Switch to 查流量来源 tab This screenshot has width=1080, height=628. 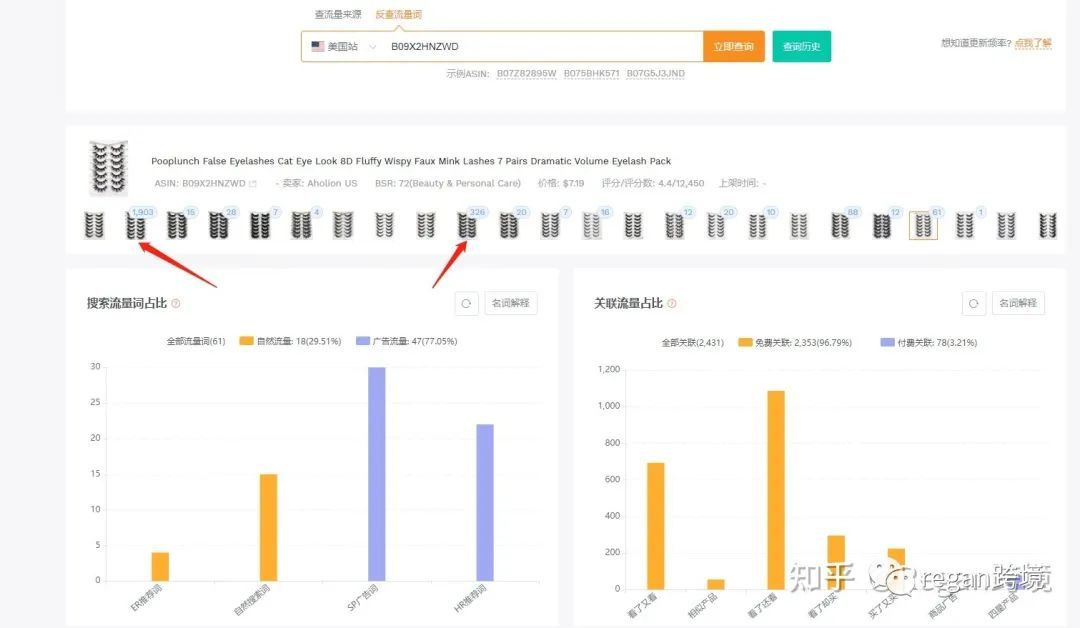point(338,14)
